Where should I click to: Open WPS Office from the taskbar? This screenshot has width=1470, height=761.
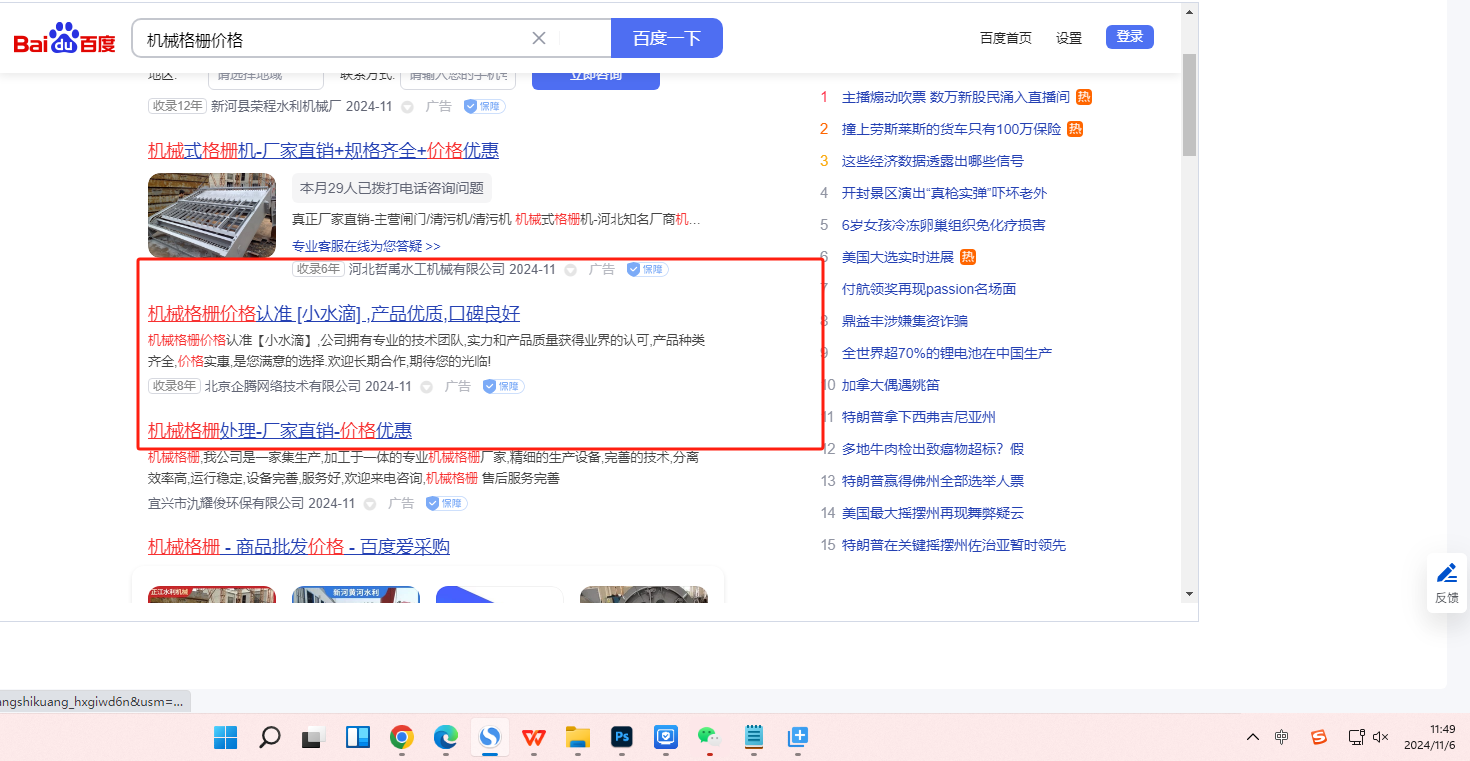click(534, 738)
